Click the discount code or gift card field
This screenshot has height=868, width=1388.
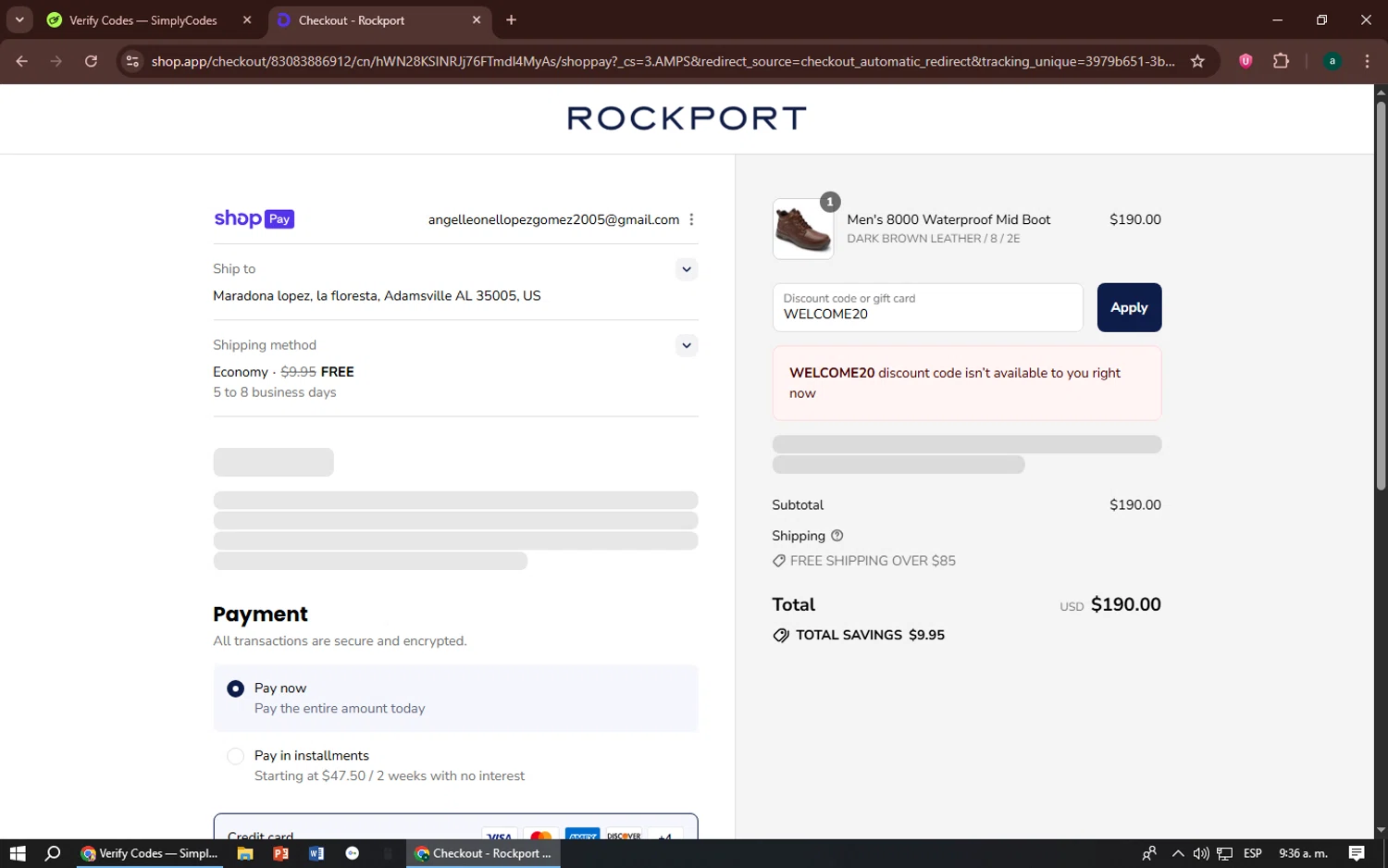[927, 307]
